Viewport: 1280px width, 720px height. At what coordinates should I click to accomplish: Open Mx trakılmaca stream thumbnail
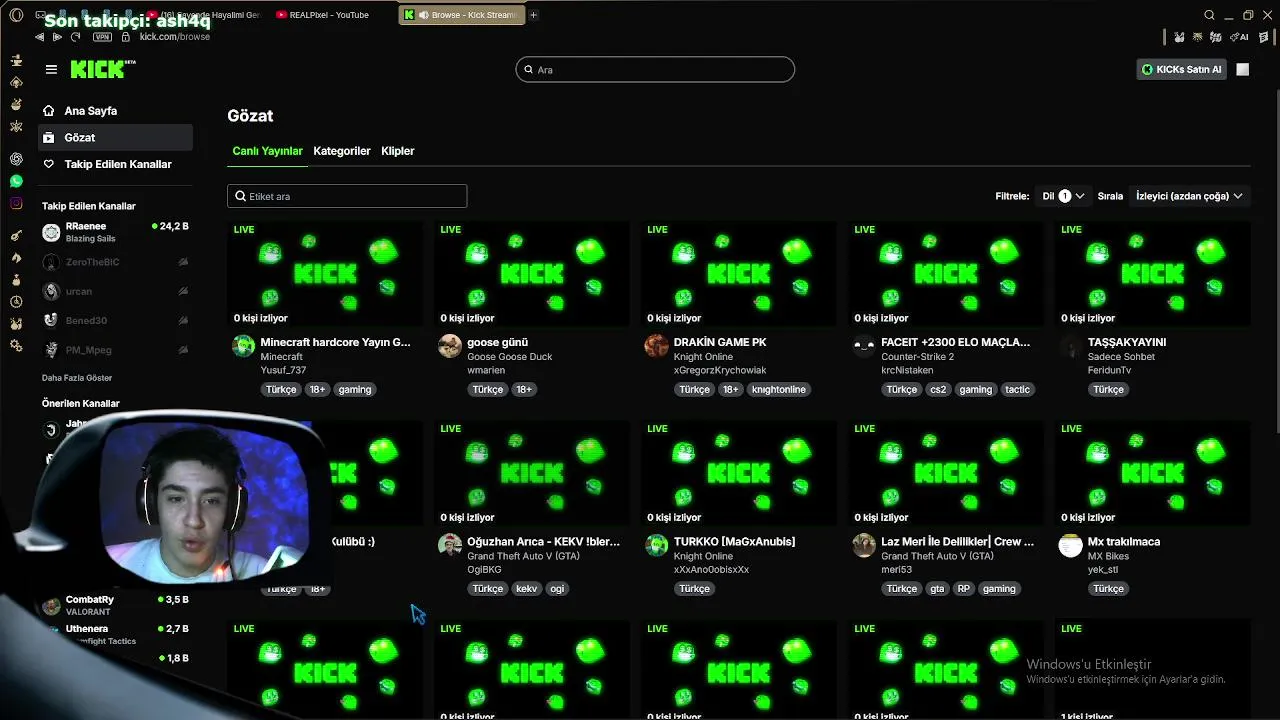click(x=1152, y=473)
